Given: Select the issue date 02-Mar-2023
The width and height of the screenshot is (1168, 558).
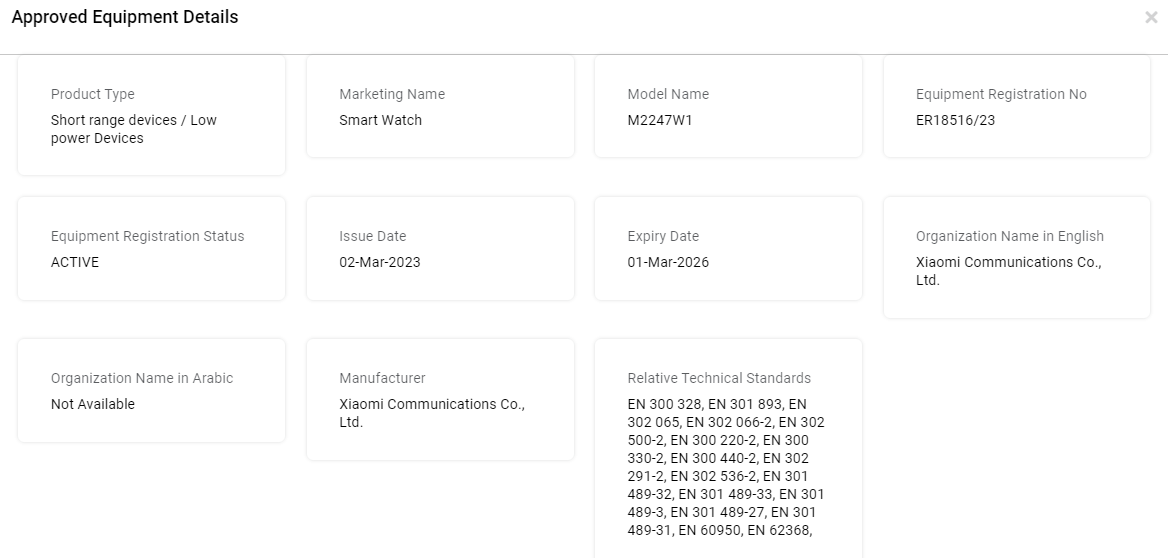Looking at the screenshot, I should [380, 262].
